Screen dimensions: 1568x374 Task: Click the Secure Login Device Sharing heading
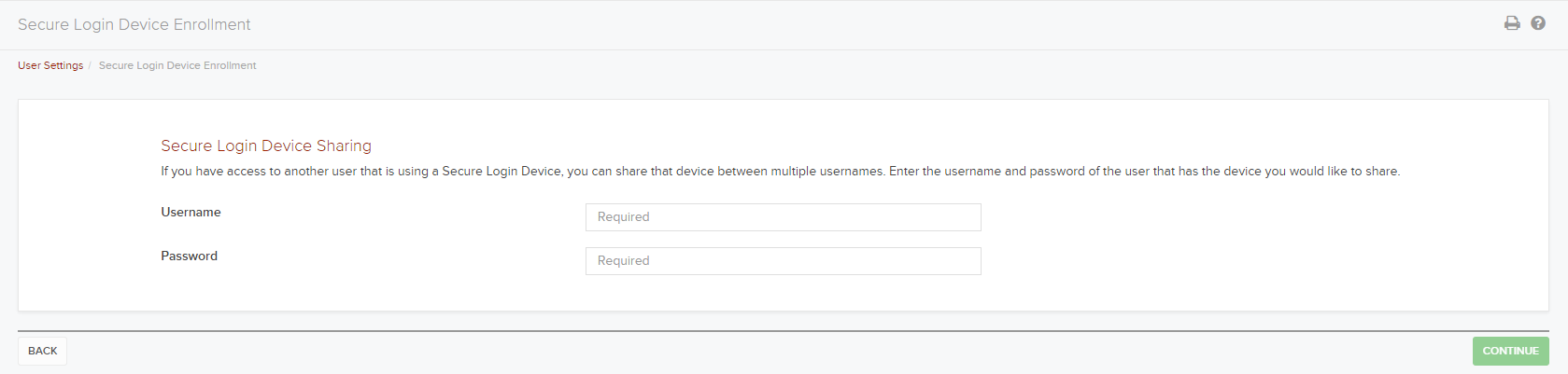(266, 145)
